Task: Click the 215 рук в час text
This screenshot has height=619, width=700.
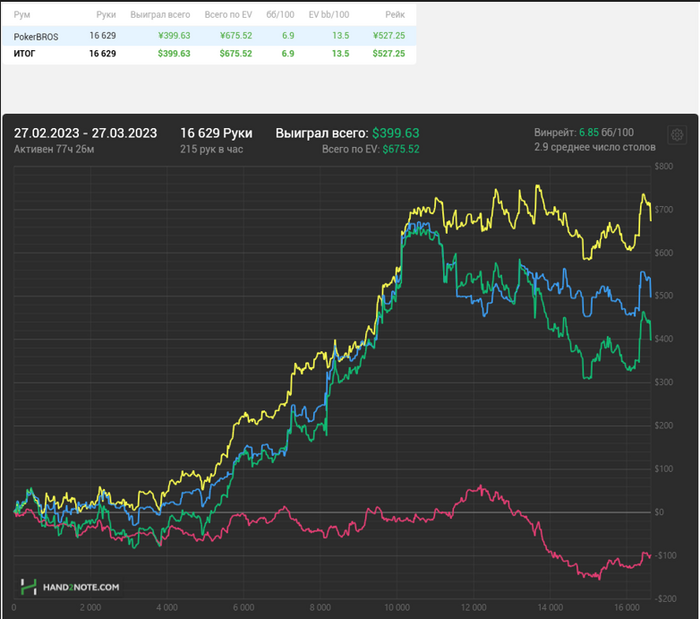Action: pyautogui.click(x=212, y=149)
